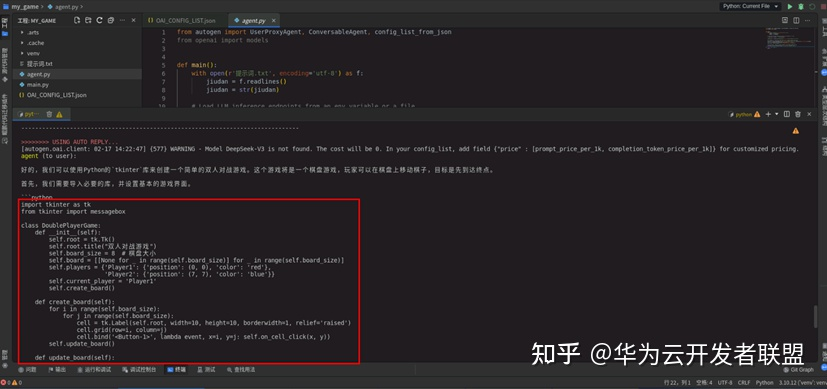Open the 运行和调试 panel tab

coord(94,369)
